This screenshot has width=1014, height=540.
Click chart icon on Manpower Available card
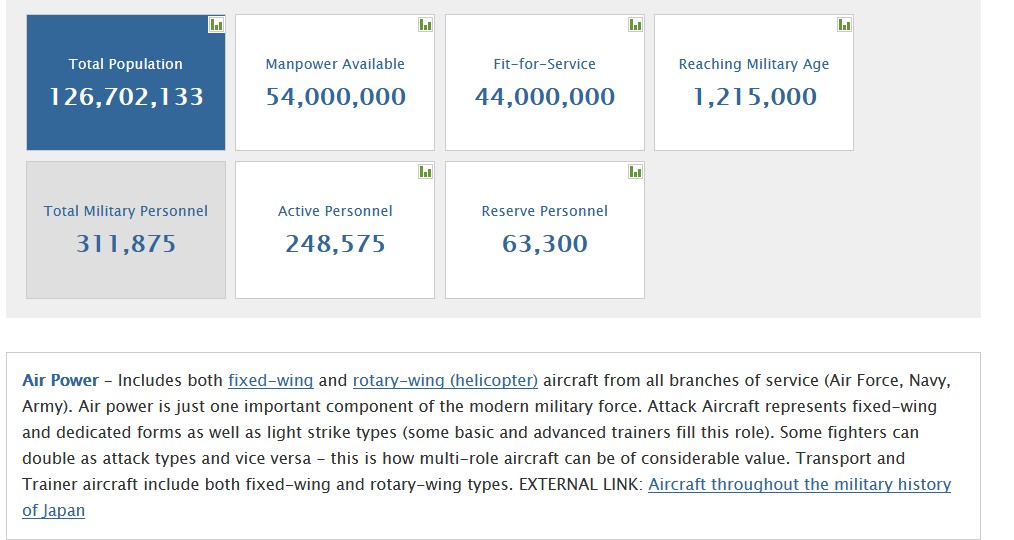pos(425,25)
